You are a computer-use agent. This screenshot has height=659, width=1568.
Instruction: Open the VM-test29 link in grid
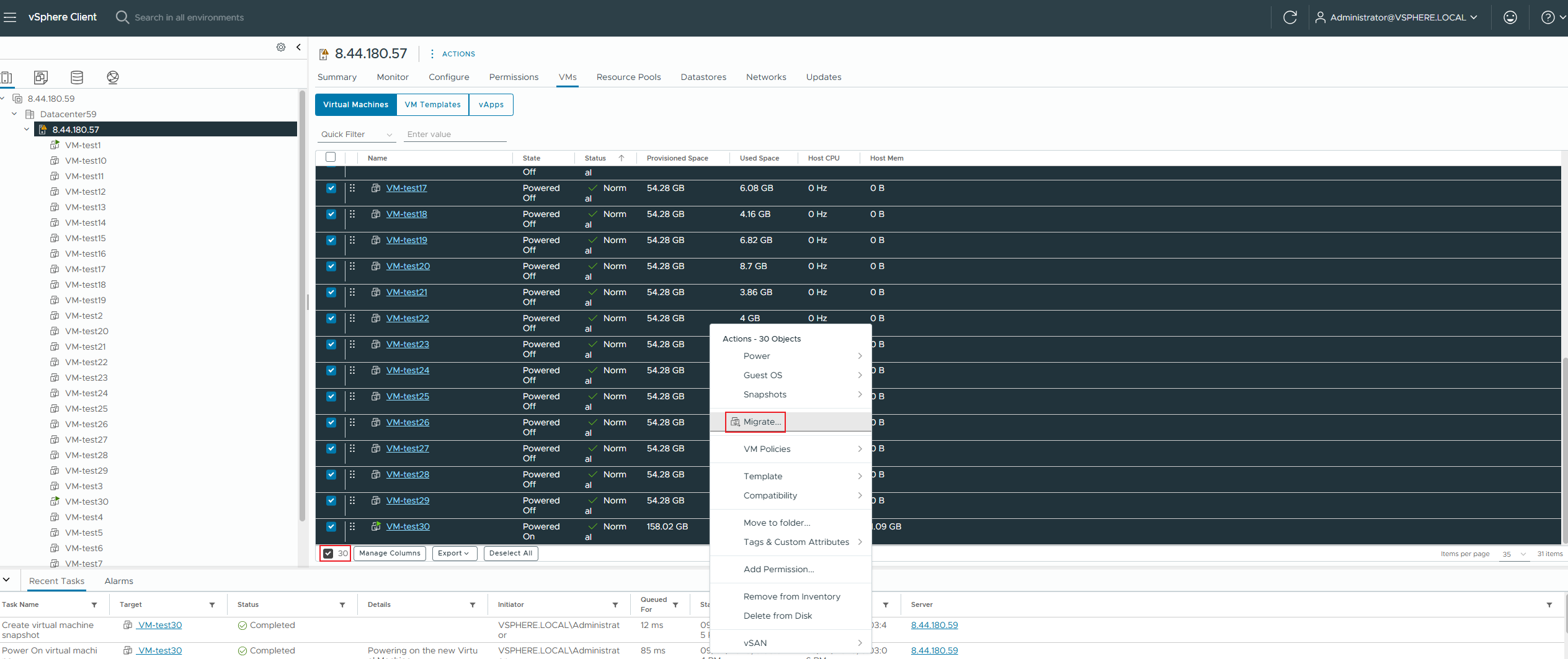tap(408, 500)
